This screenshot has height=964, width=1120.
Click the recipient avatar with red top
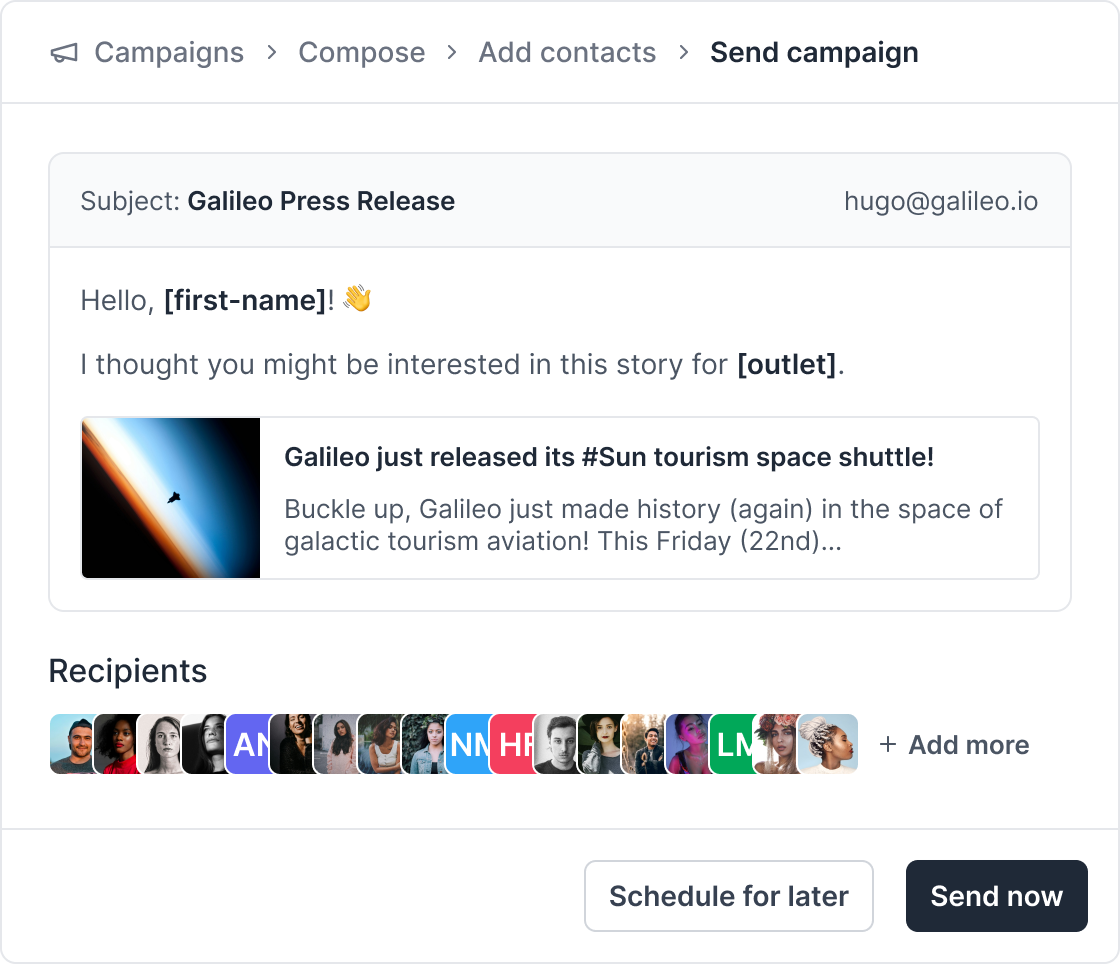pyautogui.click(x=115, y=744)
